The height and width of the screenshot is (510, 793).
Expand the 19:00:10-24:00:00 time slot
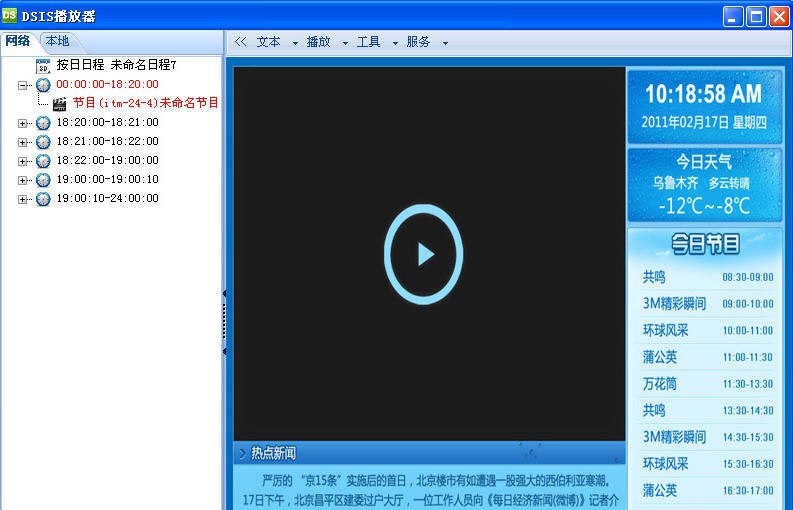click(x=22, y=199)
